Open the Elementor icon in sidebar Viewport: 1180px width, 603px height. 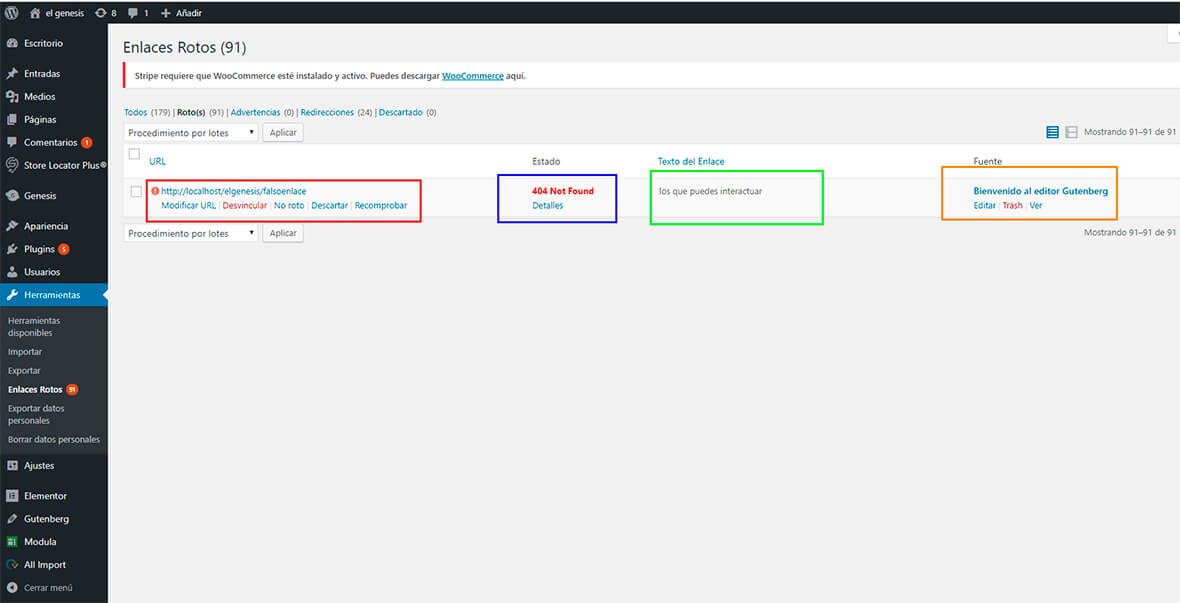pos(12,496)
